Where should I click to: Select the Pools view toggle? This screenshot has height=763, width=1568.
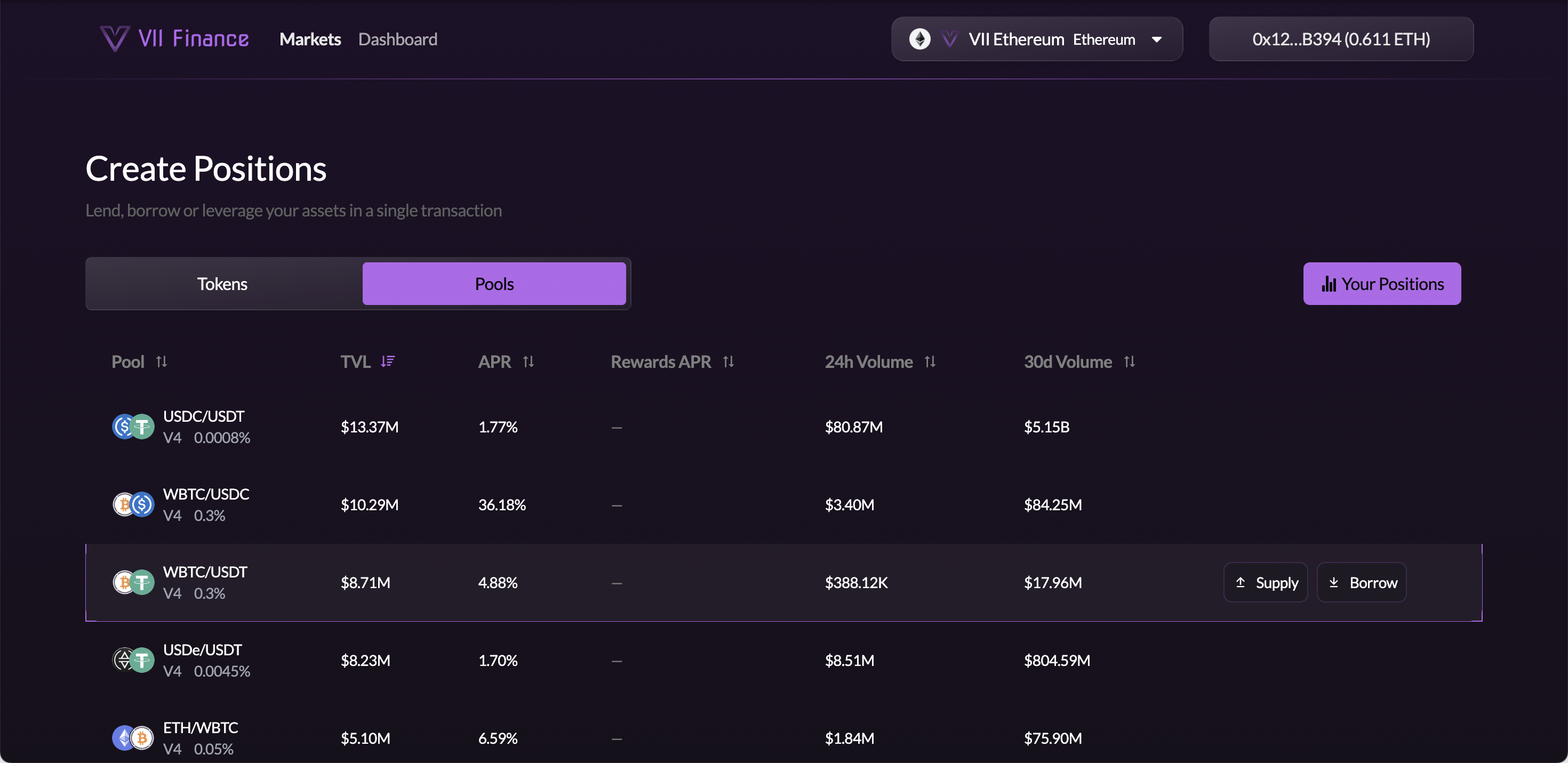[x=494, y=283]
